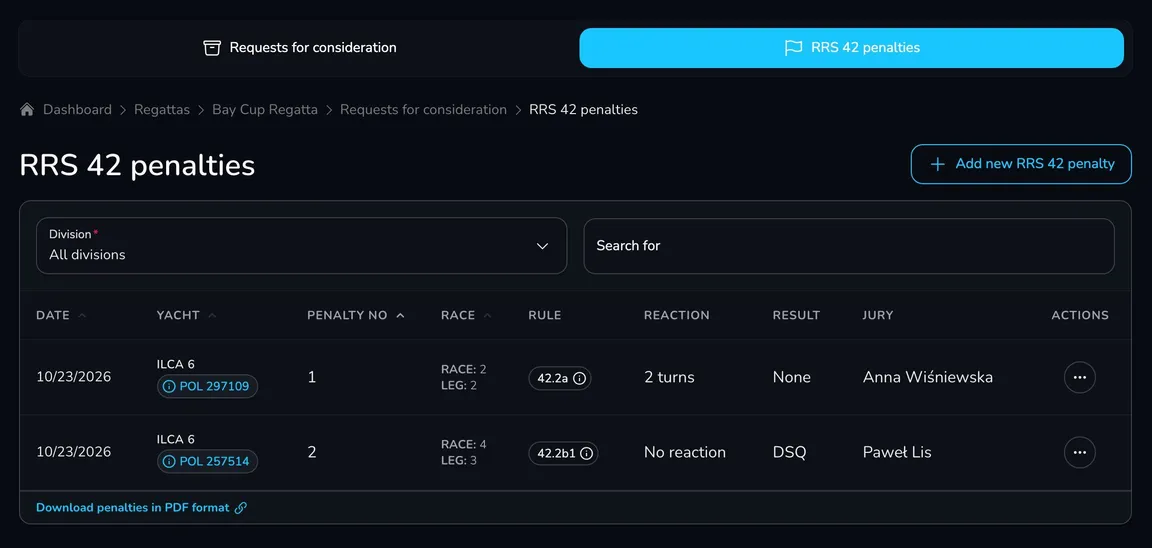Viewport: 1152px width, 548px height.
Task: Open yacht POL 257514 details badge
Action: [x=207, y=461]
